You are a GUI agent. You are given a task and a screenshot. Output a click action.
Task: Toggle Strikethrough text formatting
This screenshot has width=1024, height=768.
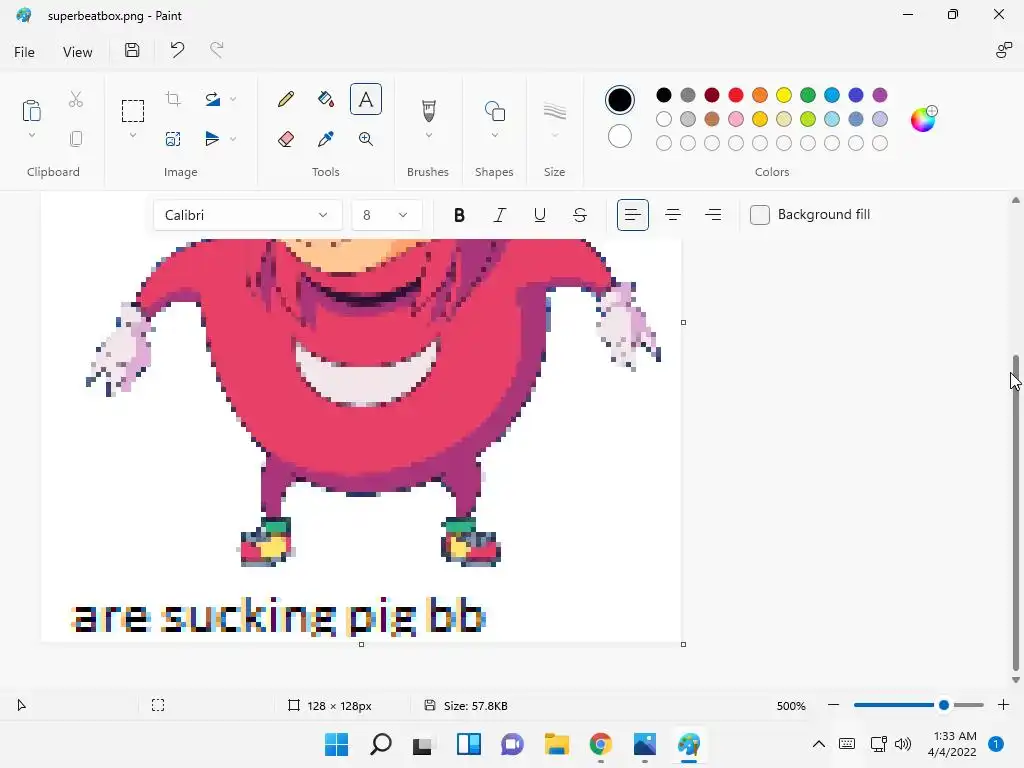(580, 215)
